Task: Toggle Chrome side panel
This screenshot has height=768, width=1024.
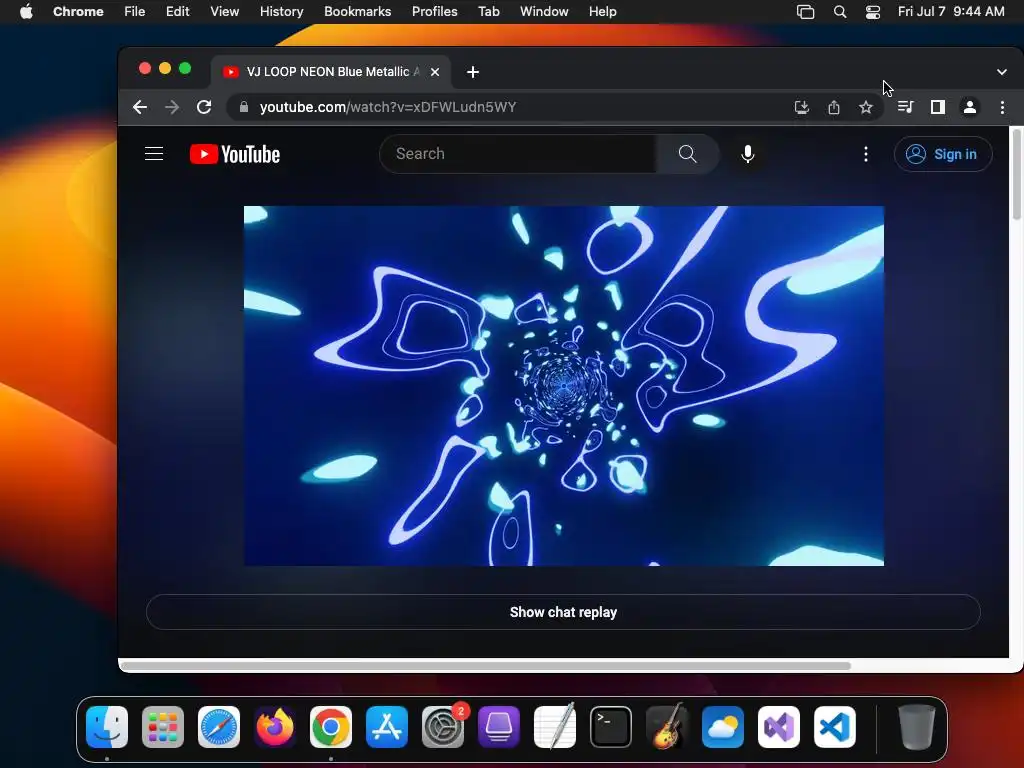Action: 938,107
